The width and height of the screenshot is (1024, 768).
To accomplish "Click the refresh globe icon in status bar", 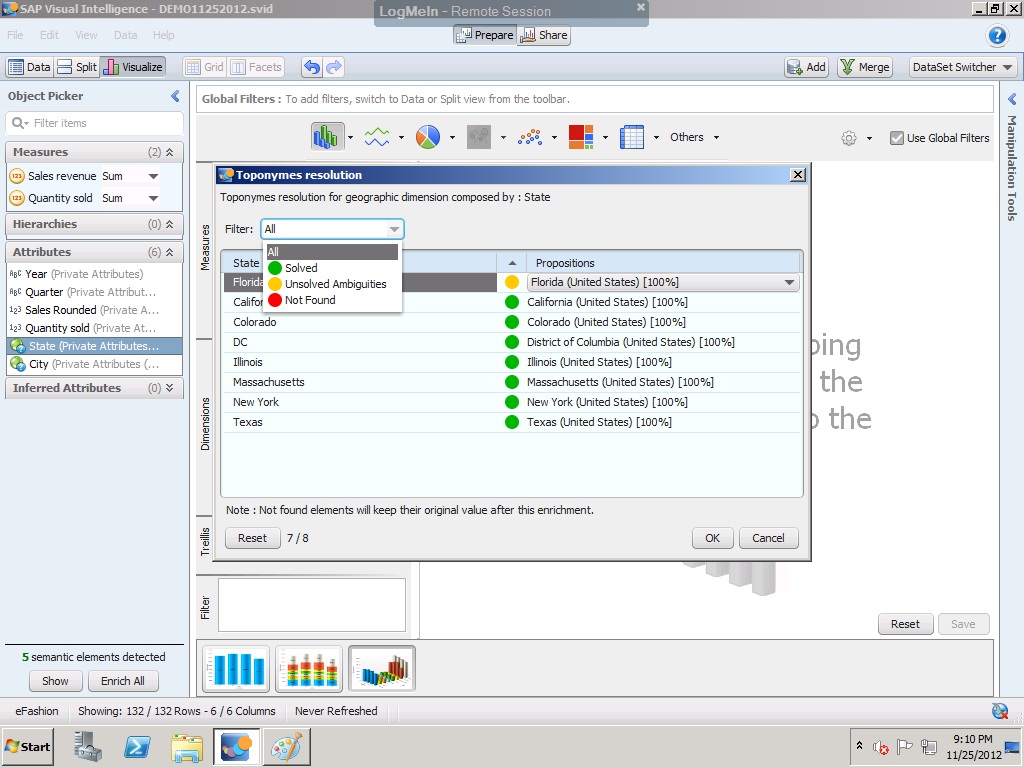I will coord(1000,711).
